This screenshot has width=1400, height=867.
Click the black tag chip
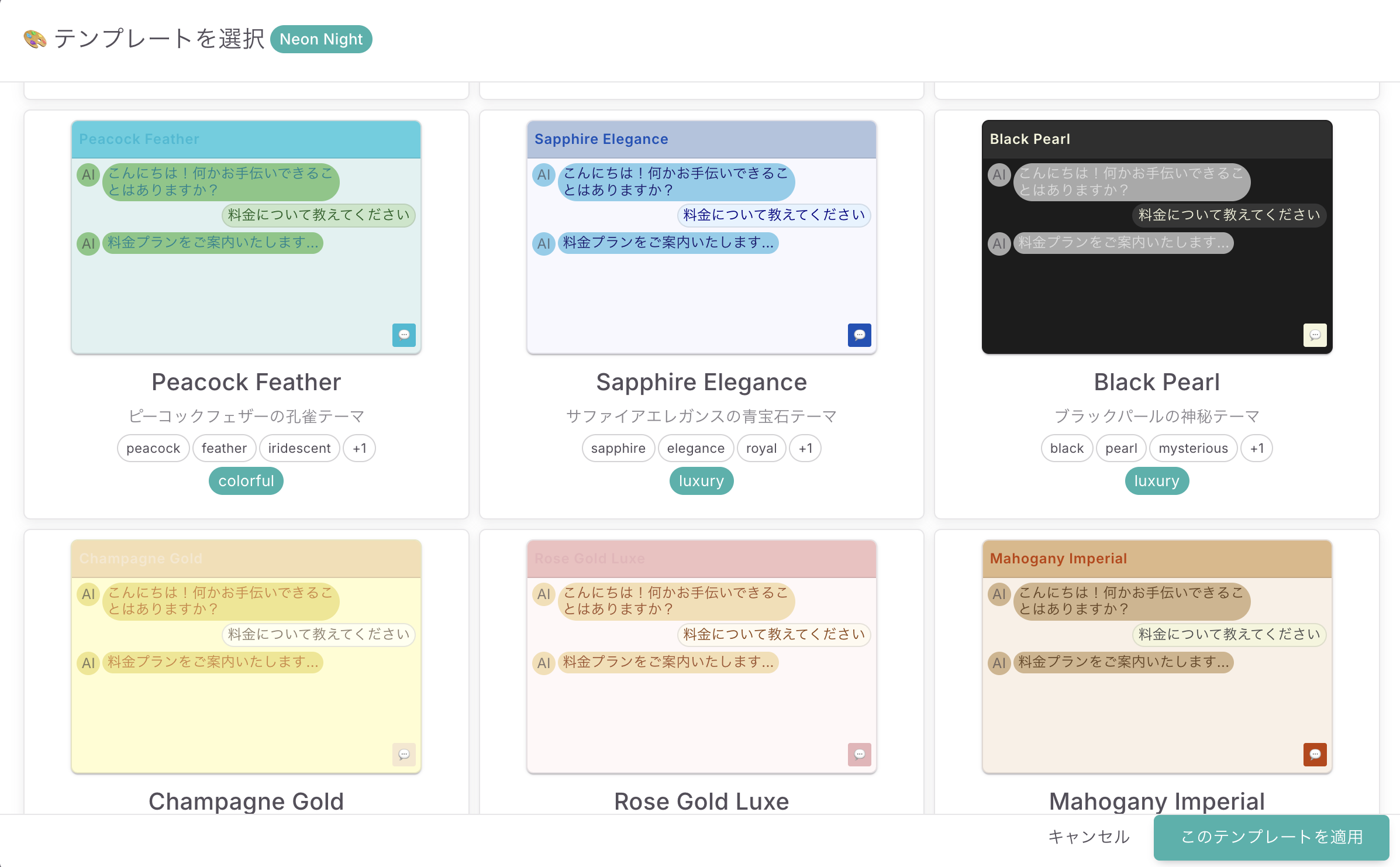tap(1067, 448)
